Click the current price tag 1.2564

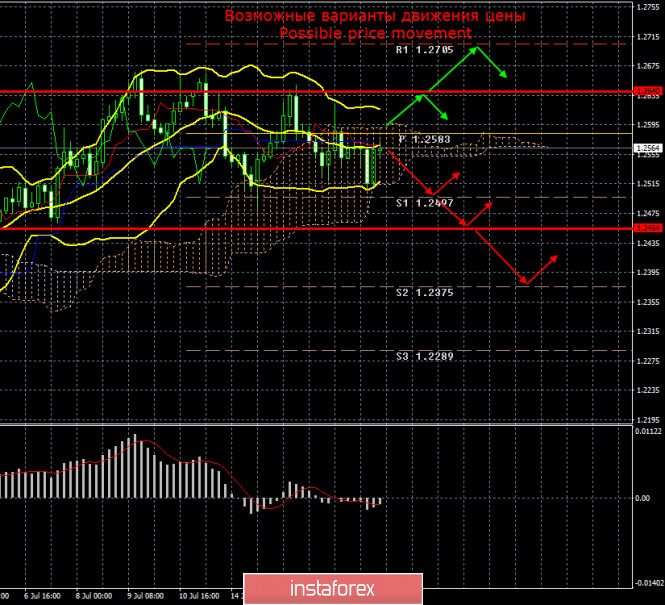tap(646, 148)
